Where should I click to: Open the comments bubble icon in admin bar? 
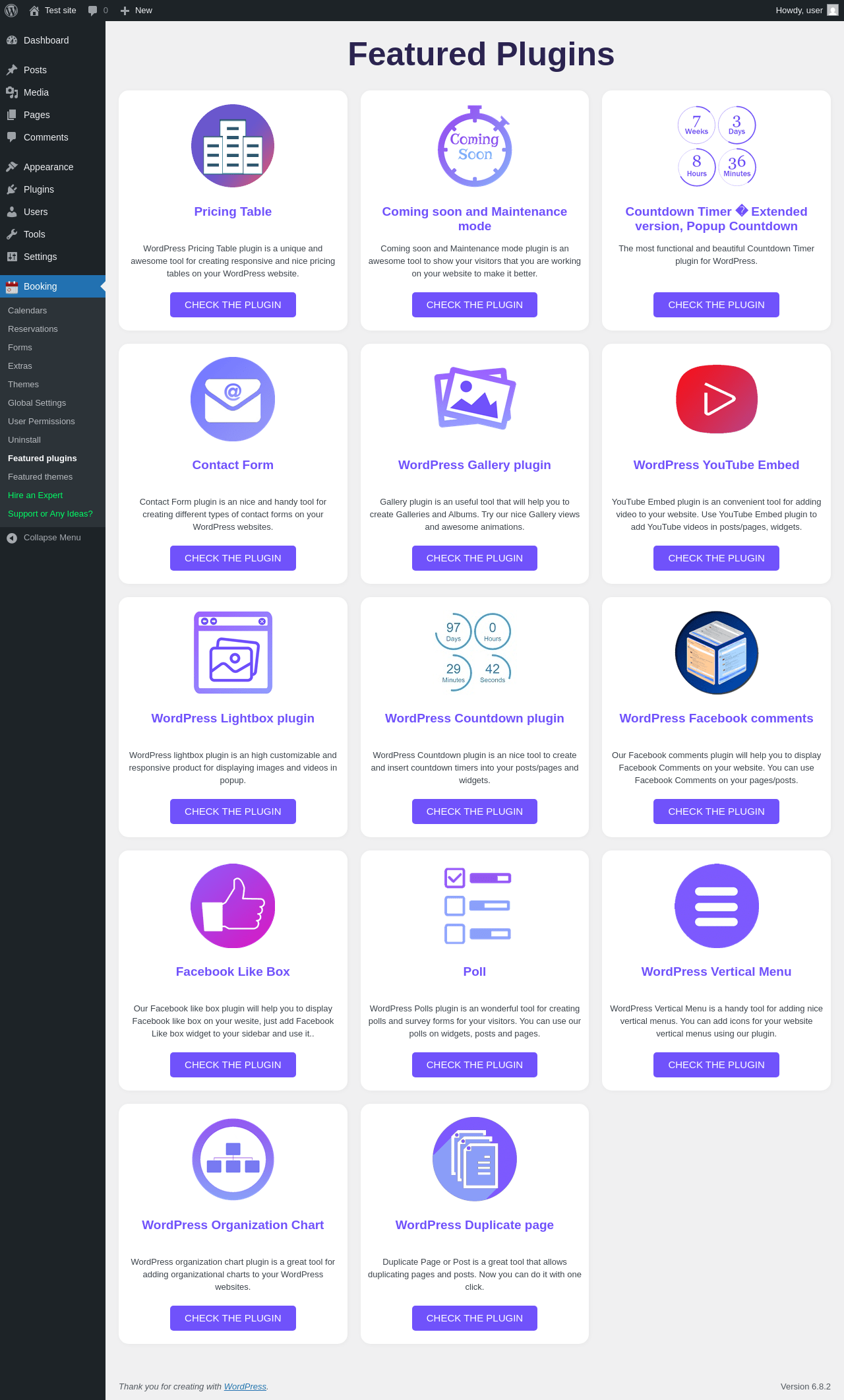93,11
